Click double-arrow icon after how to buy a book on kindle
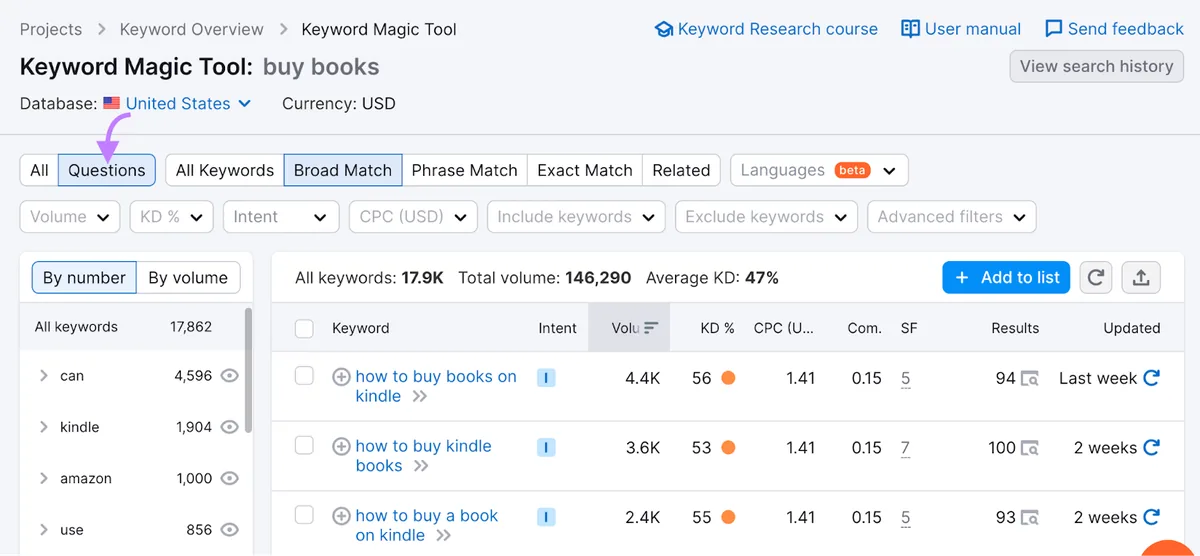 tap(443, 537)
